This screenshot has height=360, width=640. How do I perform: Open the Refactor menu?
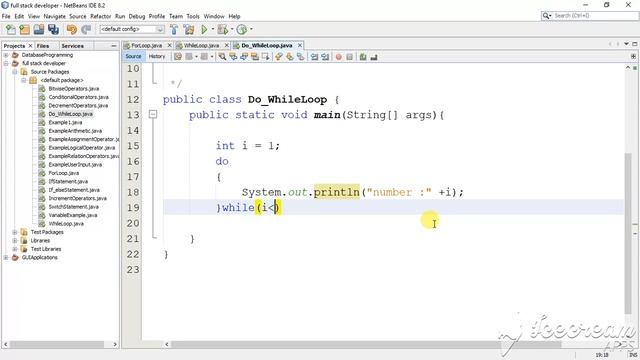coord(100,16)
